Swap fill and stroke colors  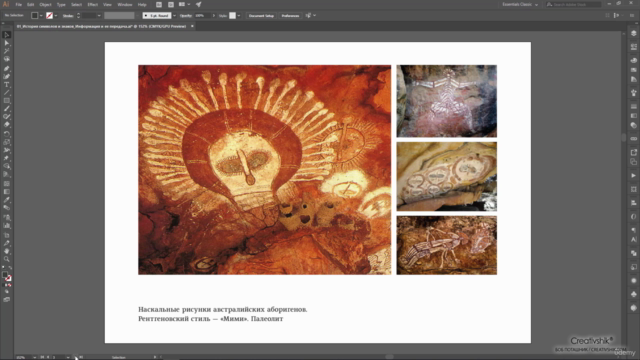click(10, 268)
